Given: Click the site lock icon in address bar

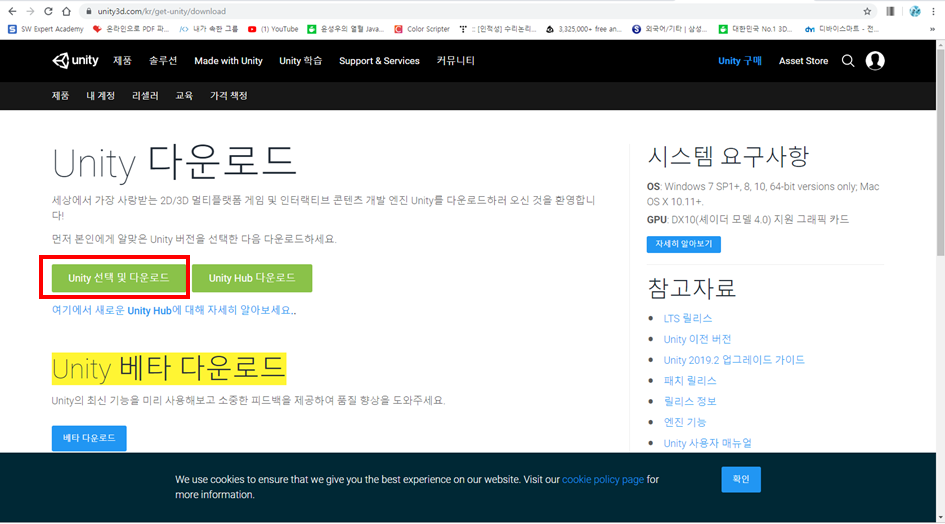Looking at the screenshot, I should 89,11.
